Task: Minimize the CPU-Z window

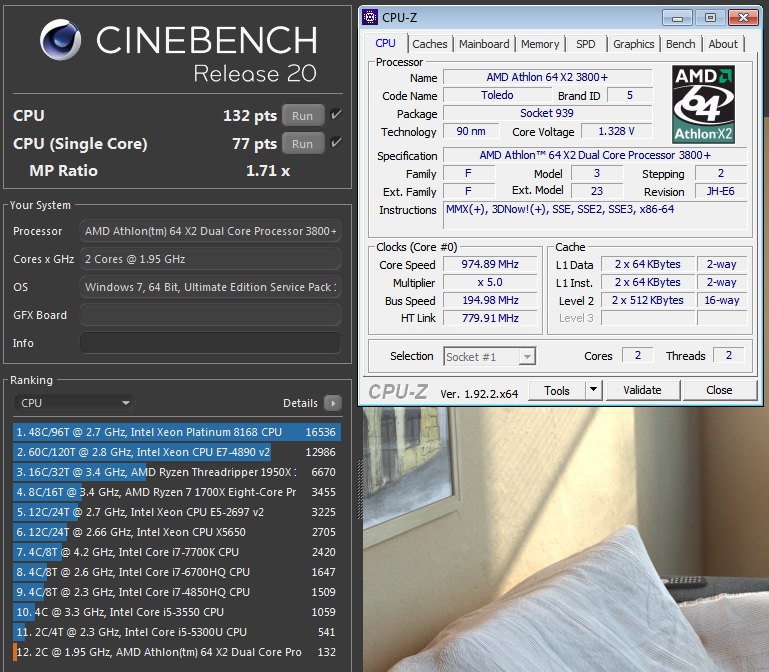Action: pyautogui.click(x=677, y=18)
